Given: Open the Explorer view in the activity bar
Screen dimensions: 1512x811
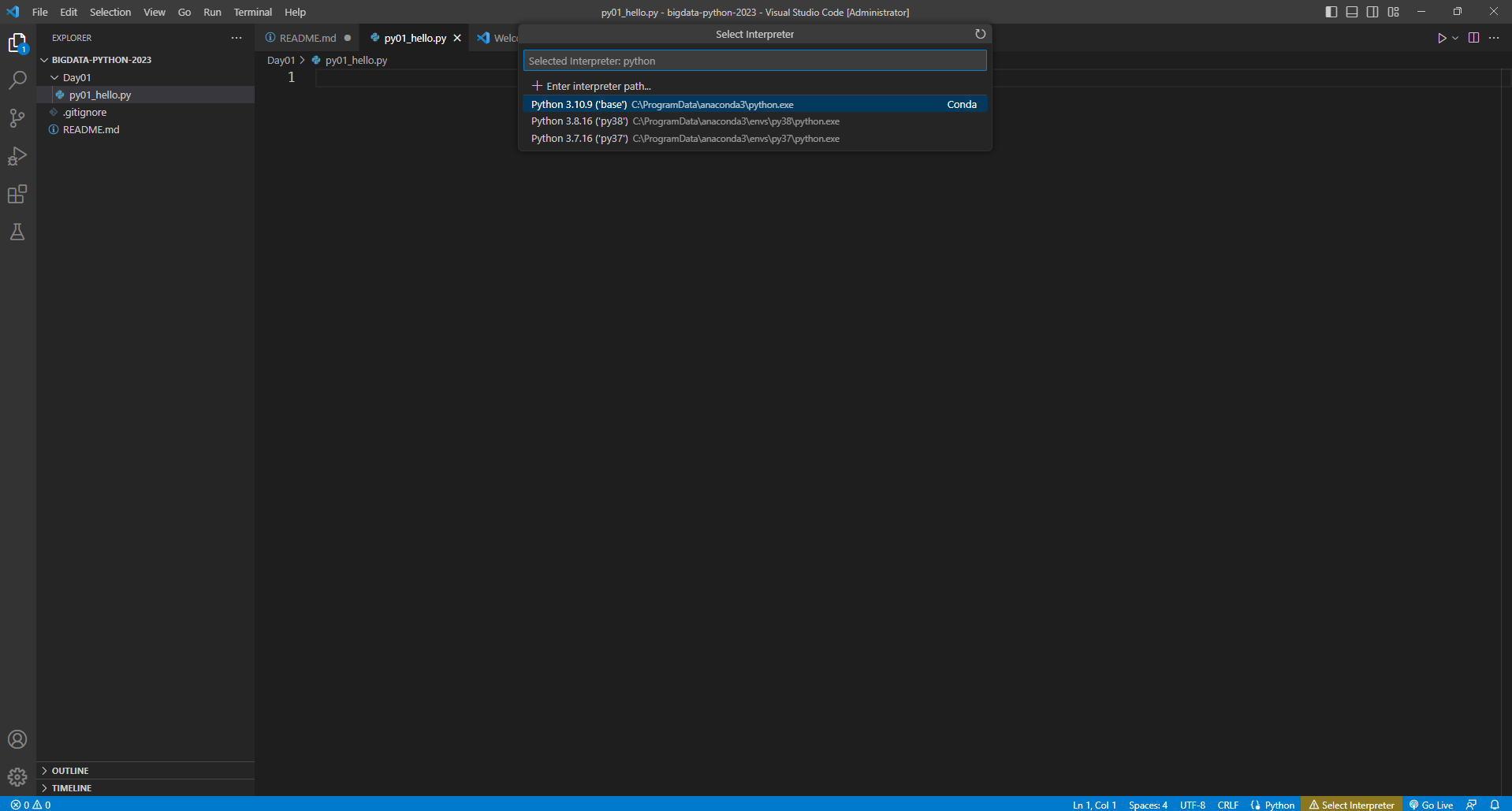Looking at the screenshot, I should click(x=17, y=43).
